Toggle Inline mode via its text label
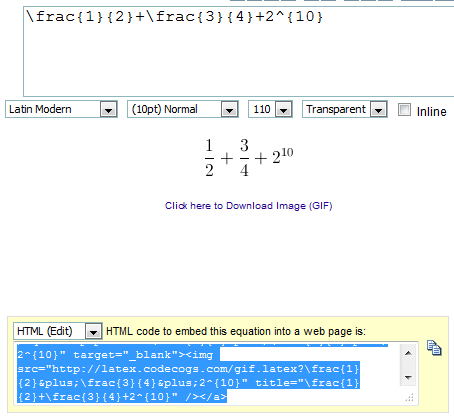Viewport: 454px width, 418px height. point(431,111)
